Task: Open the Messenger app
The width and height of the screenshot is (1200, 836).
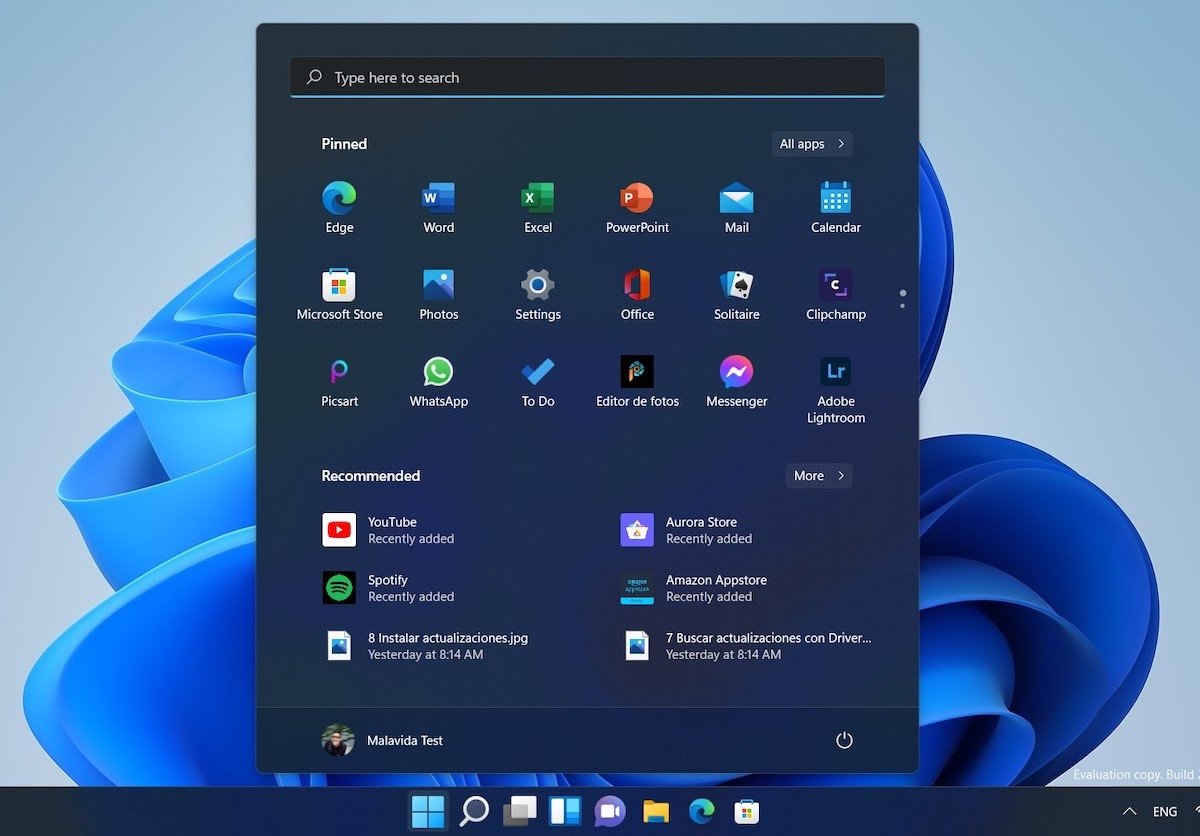Action: (x=737, y=381)
